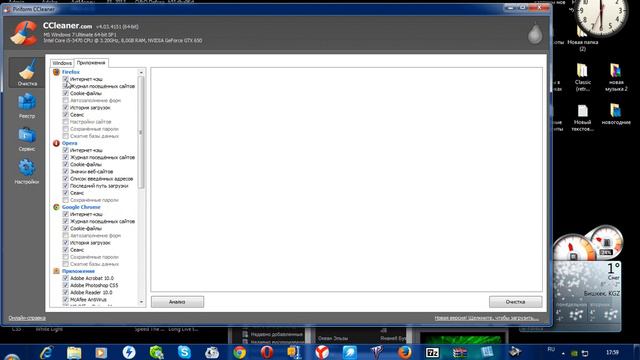Viewport: 640px width, 360px height.
Task: Toggle Firefox История загрузок checkbox
Action: (x=66, y=108)
